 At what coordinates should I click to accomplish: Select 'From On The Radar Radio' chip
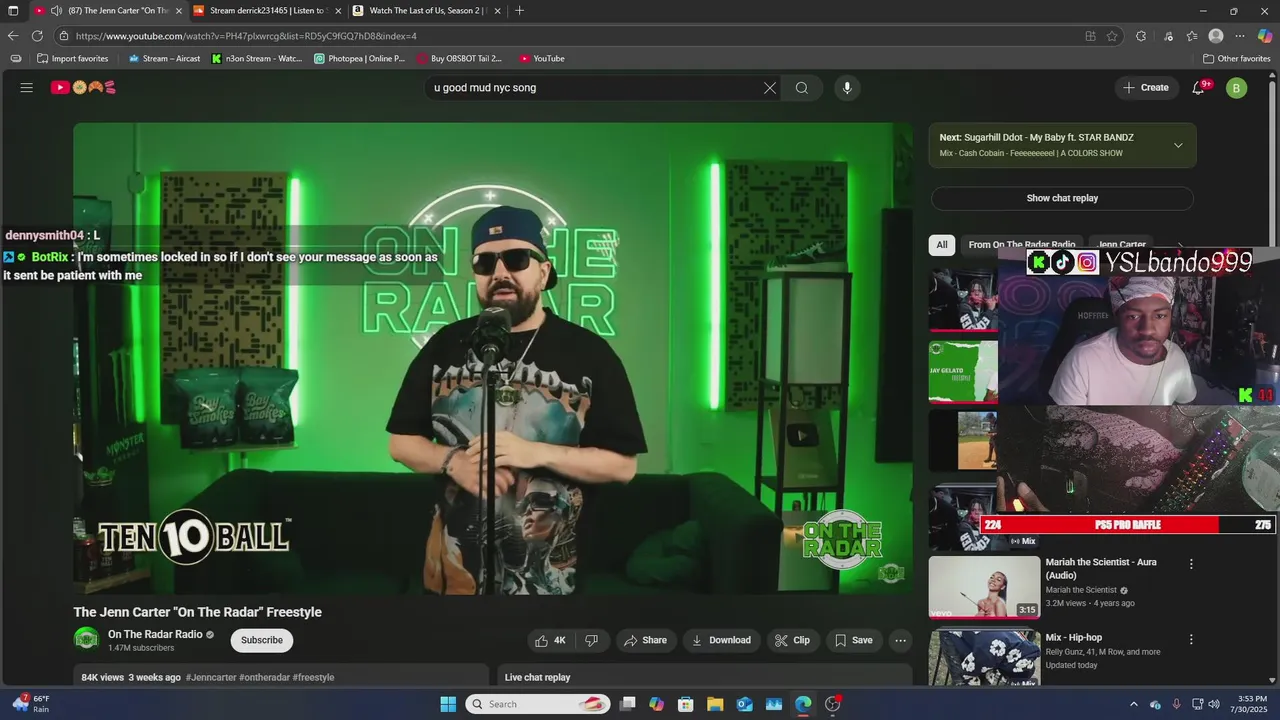(1022, 244)
